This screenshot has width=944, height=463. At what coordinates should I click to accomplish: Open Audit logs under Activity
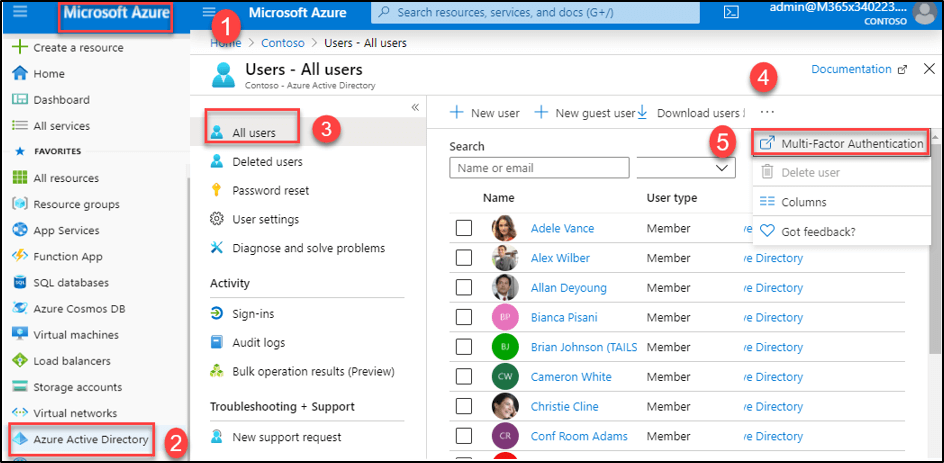point(258,342)
